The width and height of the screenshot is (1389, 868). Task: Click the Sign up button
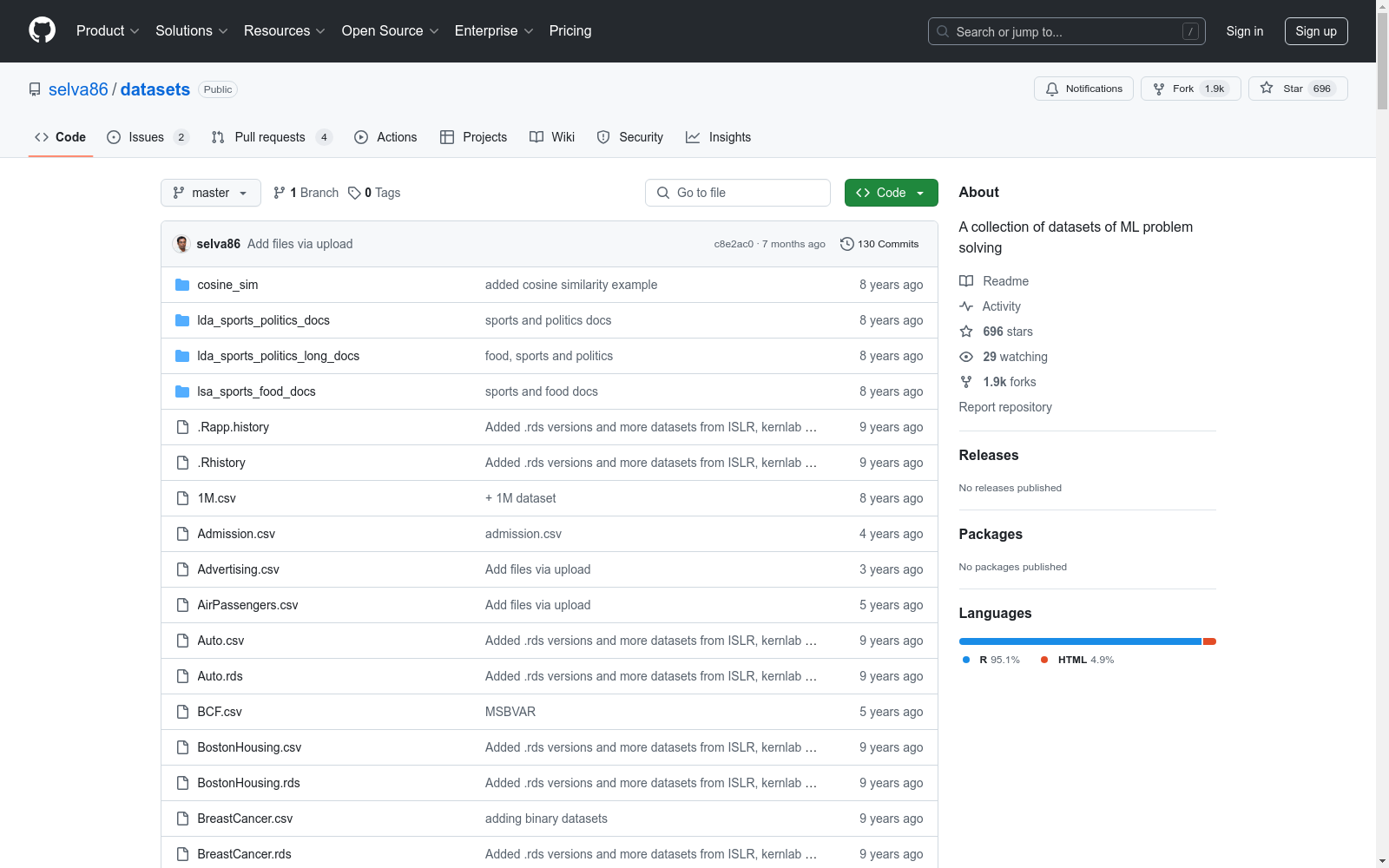tap(1316, 31)
